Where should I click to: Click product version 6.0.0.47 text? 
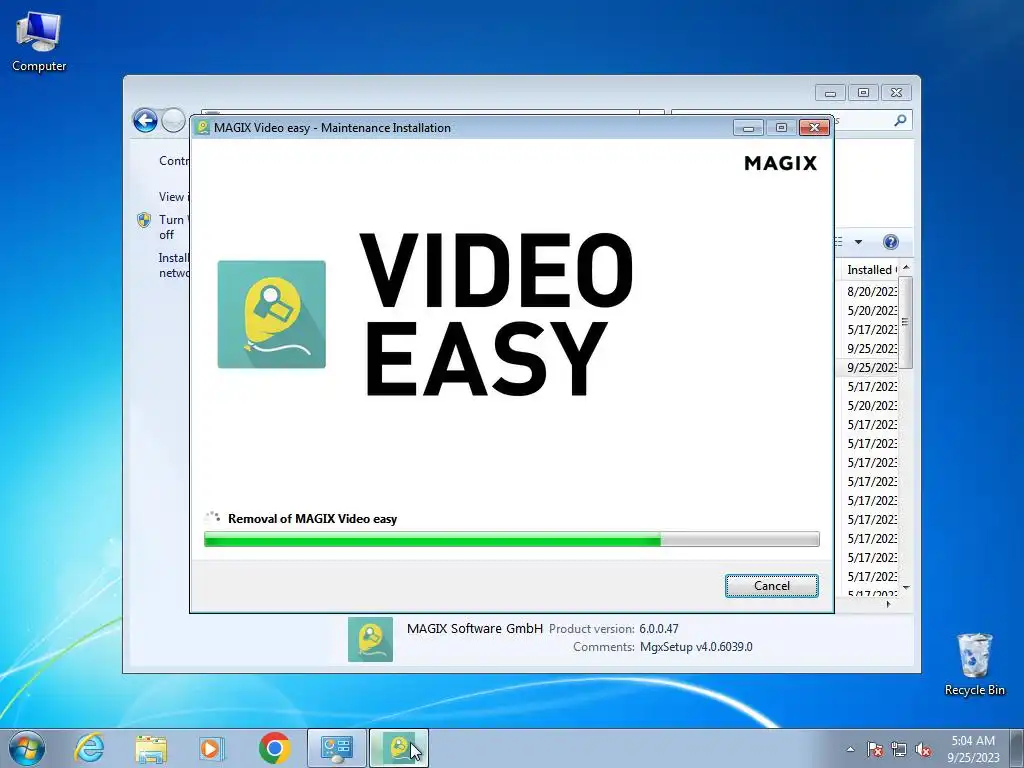(x=658, y=629)
